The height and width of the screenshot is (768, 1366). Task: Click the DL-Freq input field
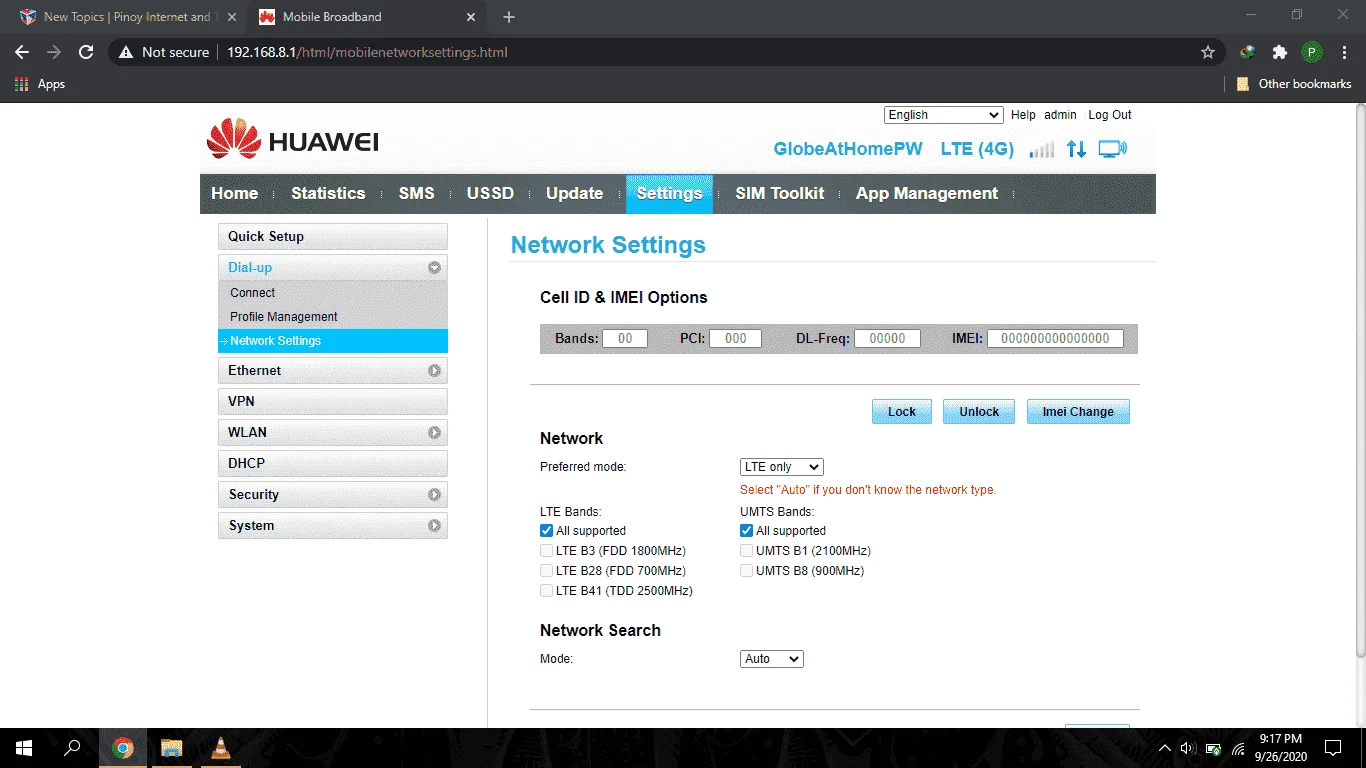887,338
